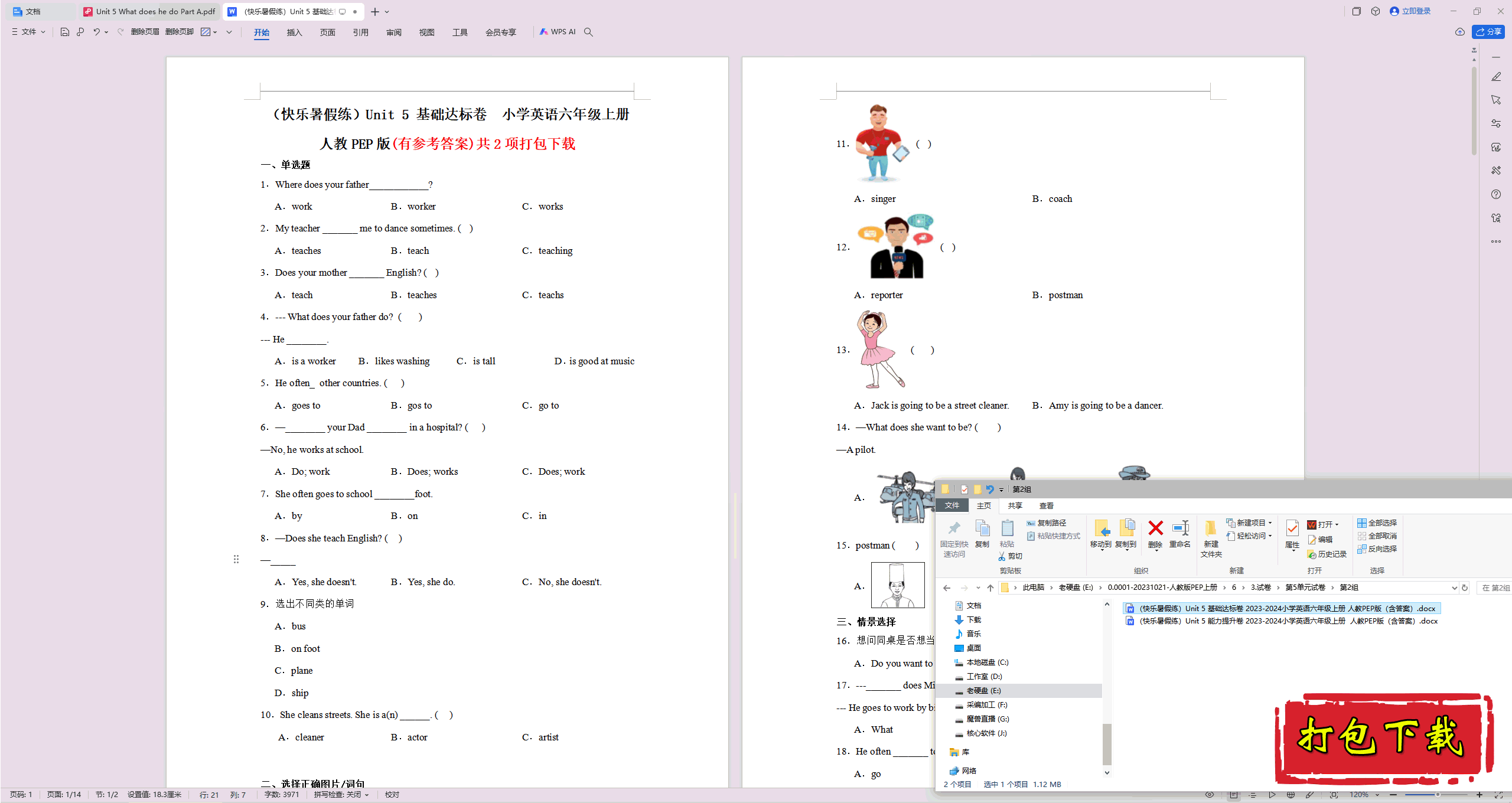Switch to the 引用 ribbon tab
This screenshot has width=1512, height=803.
tap(361, 32)
